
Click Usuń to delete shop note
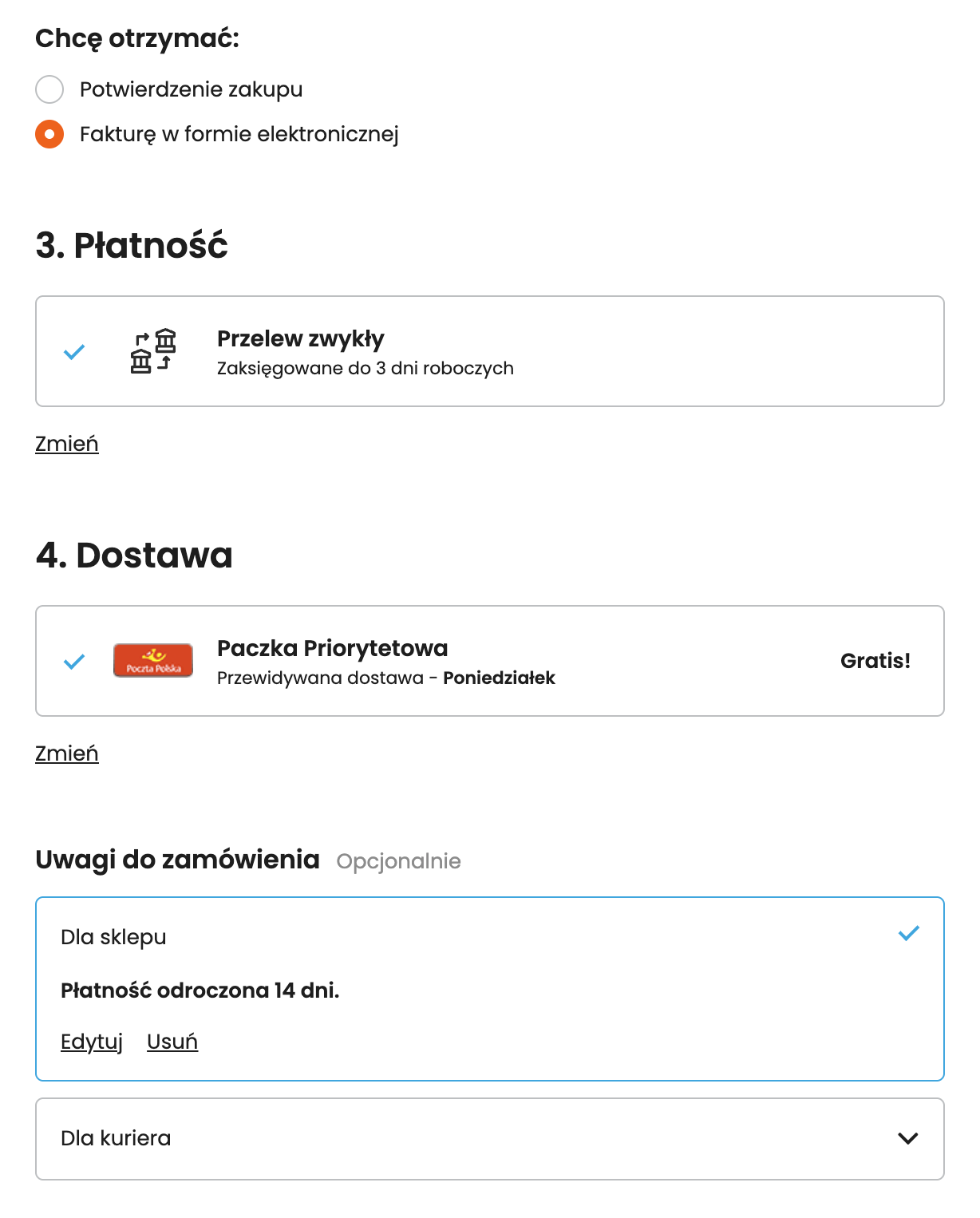tap(172, 1042)
